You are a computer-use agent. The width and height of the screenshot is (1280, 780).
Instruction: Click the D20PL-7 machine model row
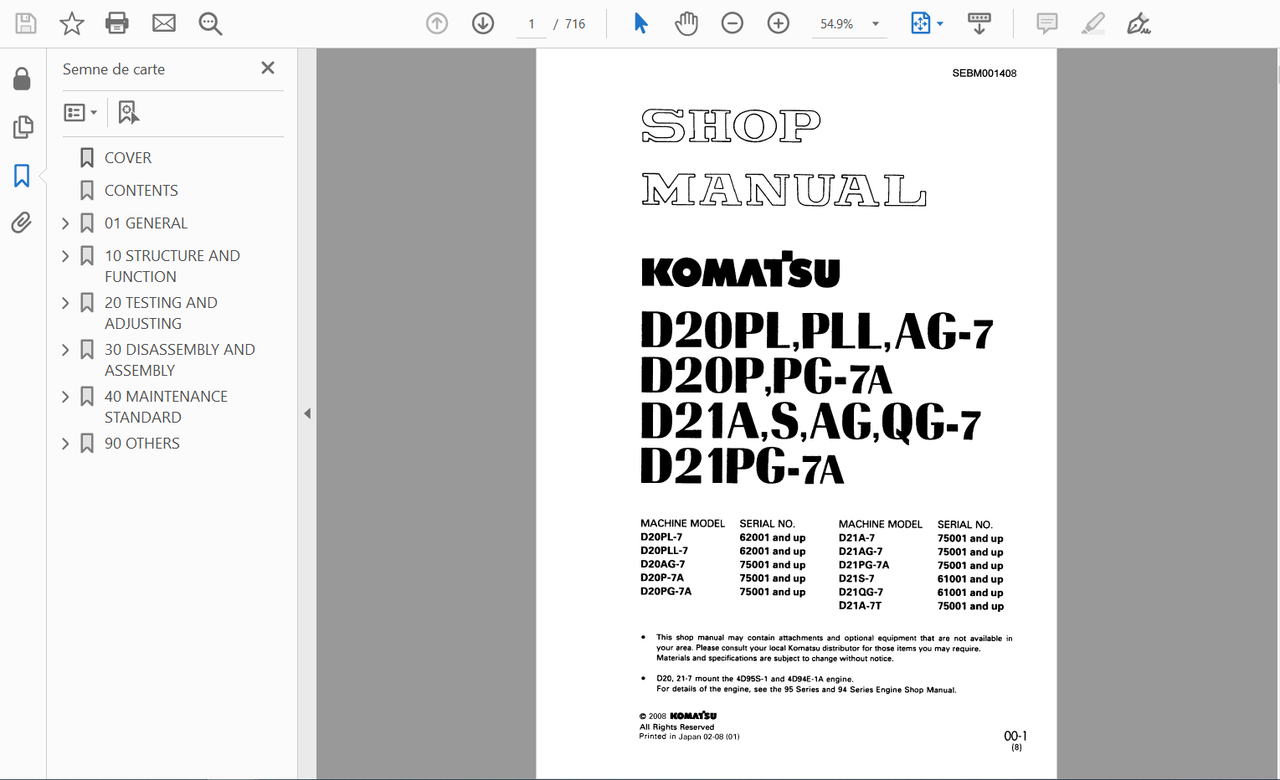click(x=723, y=537)
